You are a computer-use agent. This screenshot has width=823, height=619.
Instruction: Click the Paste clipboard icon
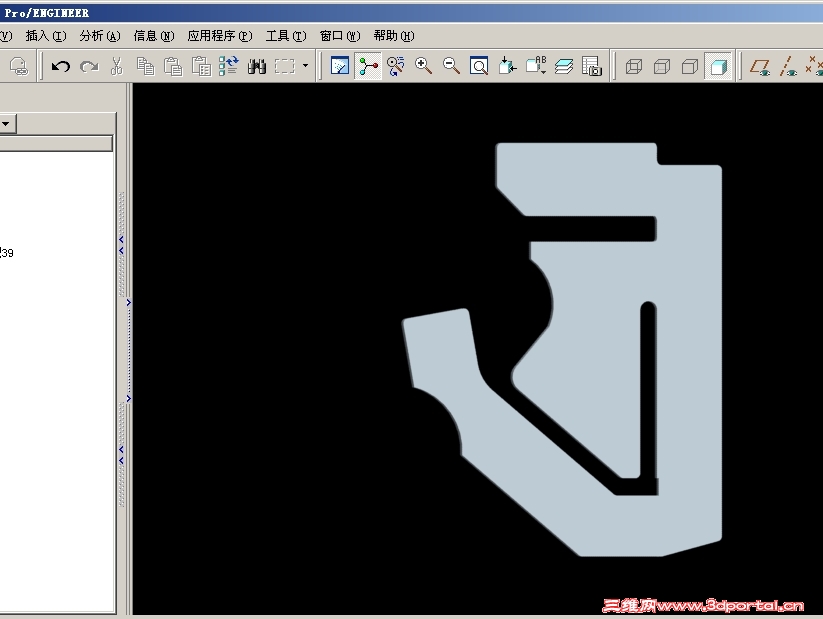(173, 66)
